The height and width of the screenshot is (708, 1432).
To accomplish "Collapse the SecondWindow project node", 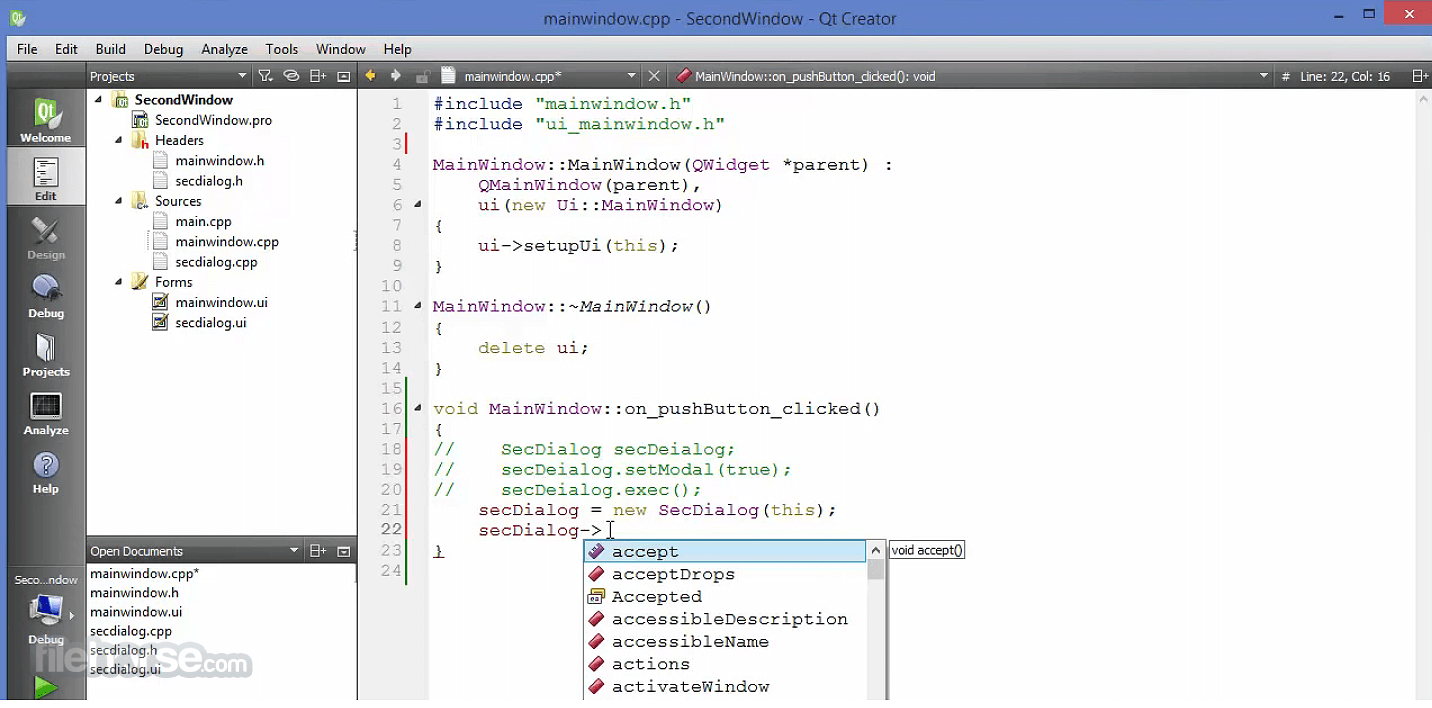I will point(99,99).
